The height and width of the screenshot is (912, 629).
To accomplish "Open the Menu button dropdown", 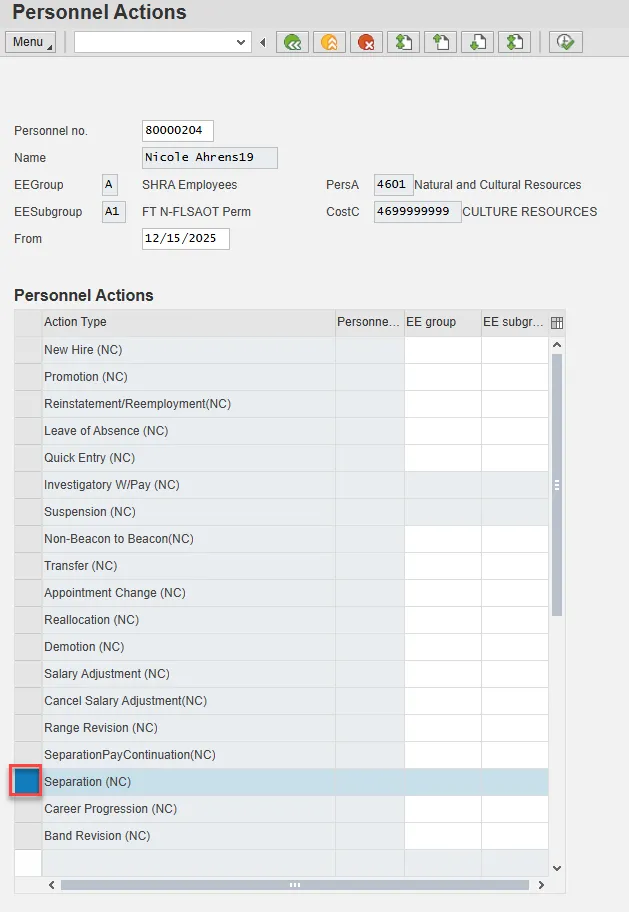I will pyautogui.click(x=30, y=42).
